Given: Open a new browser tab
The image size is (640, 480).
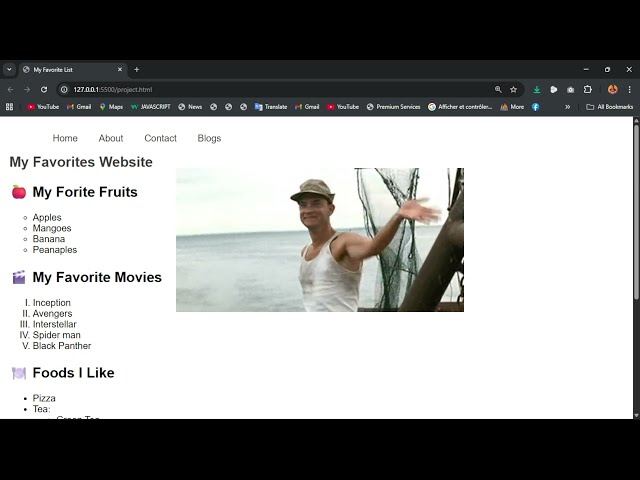Looking at the screenshot, I should coord(137,69).
